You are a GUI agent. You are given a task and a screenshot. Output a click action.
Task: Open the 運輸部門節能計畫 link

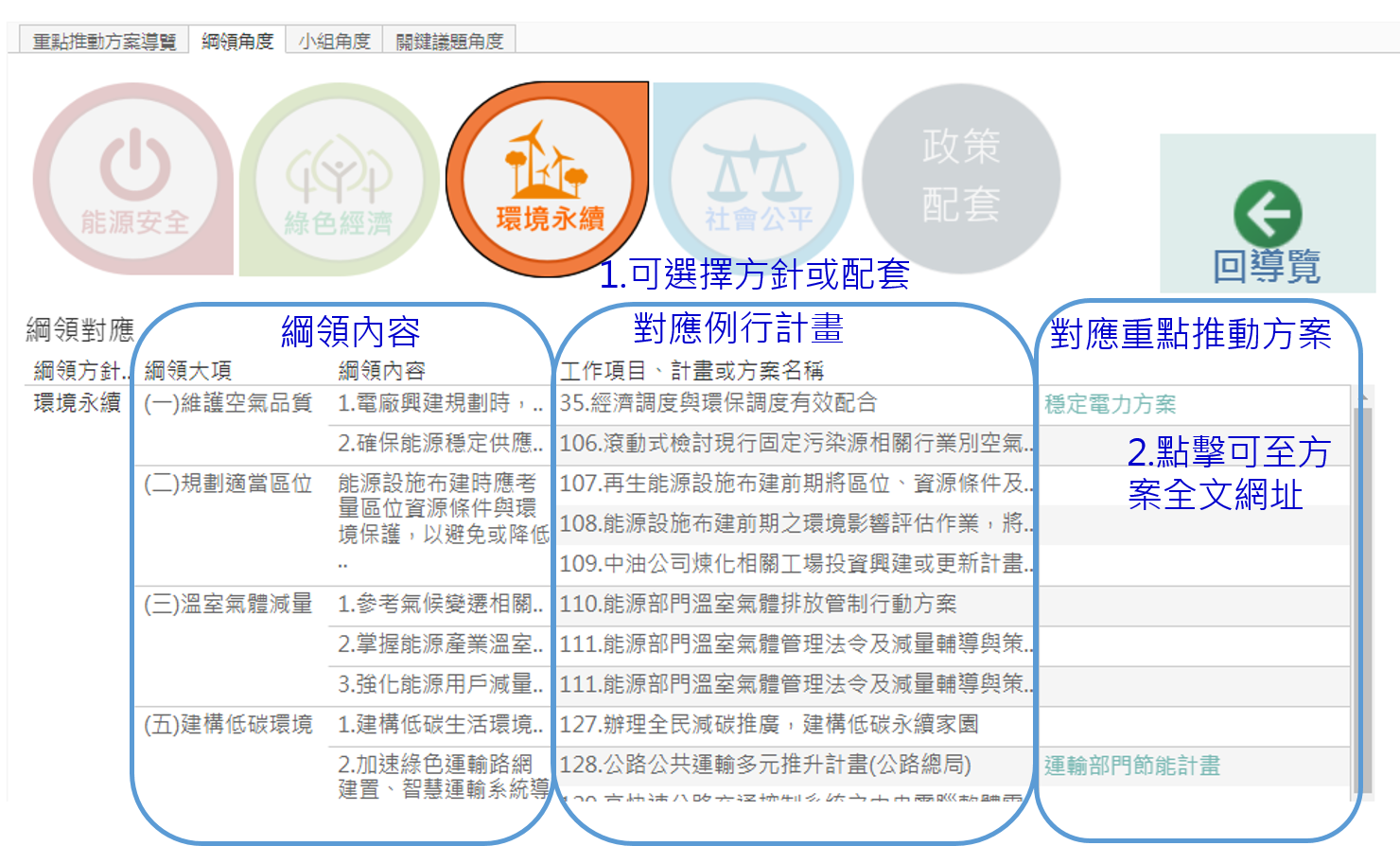pyautogui.click(x=1132, y=766)
